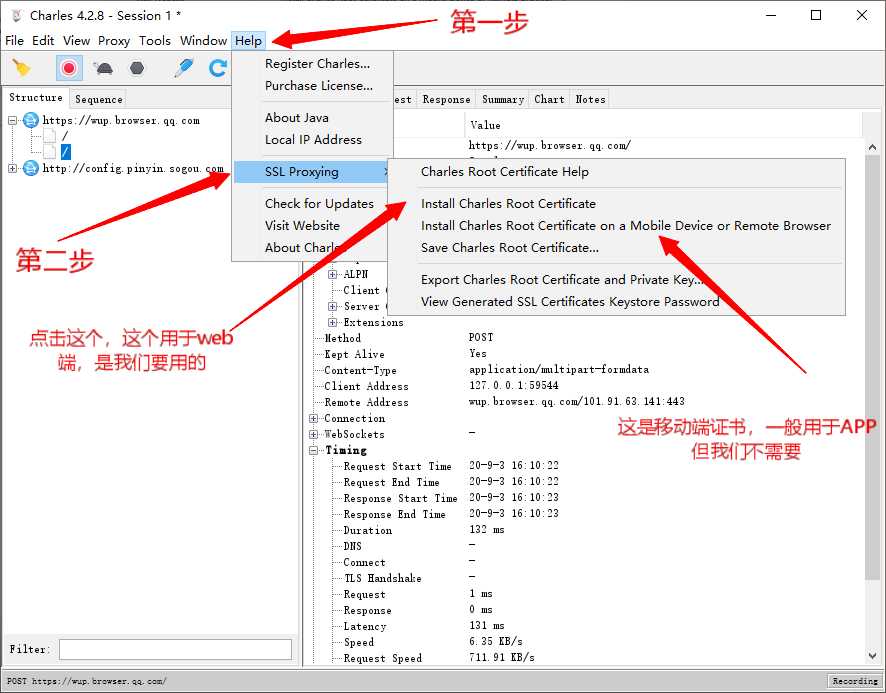Click the Recording status button
The image size is (886, 693).
pyautogui.click(x=854, y=681)
